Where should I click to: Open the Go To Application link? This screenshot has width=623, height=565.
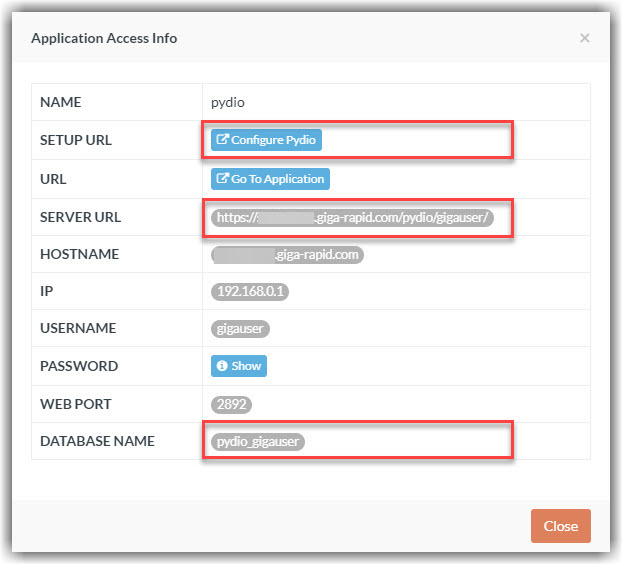click(270, 179)
